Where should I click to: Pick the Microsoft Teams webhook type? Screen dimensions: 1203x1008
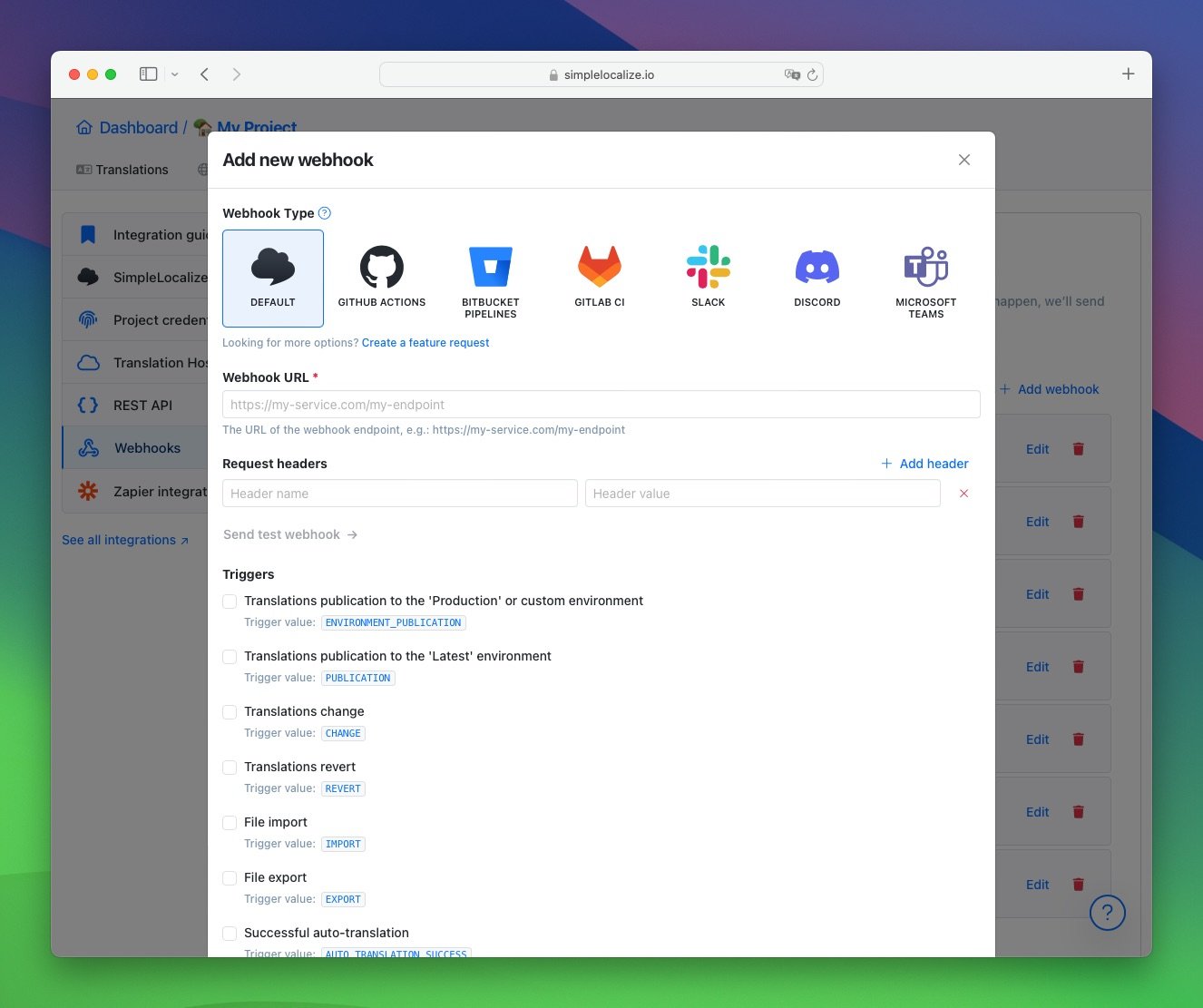pyautogui.click(x=926, y=279)
